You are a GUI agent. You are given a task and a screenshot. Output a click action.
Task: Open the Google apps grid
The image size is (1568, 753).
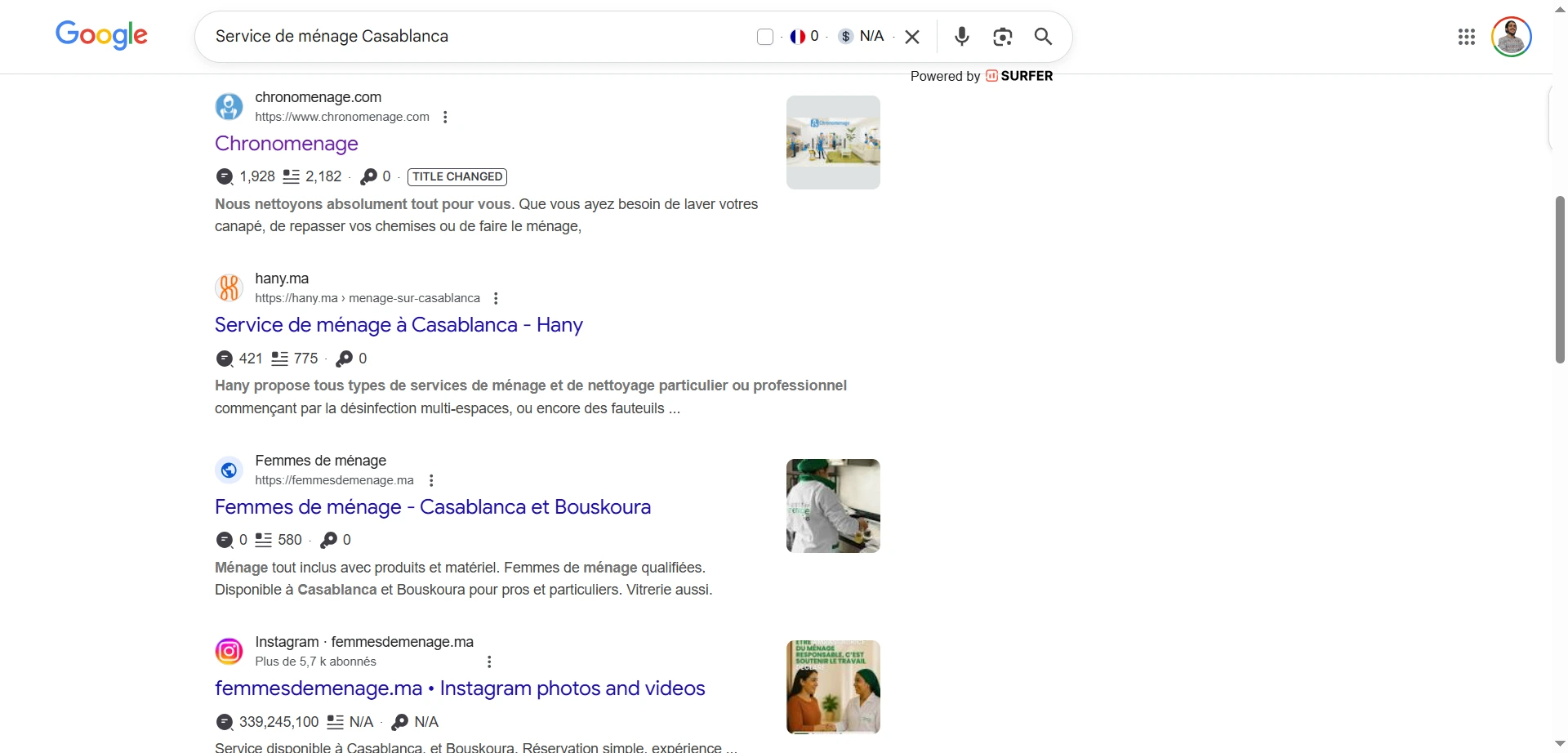coord(1466,37)
